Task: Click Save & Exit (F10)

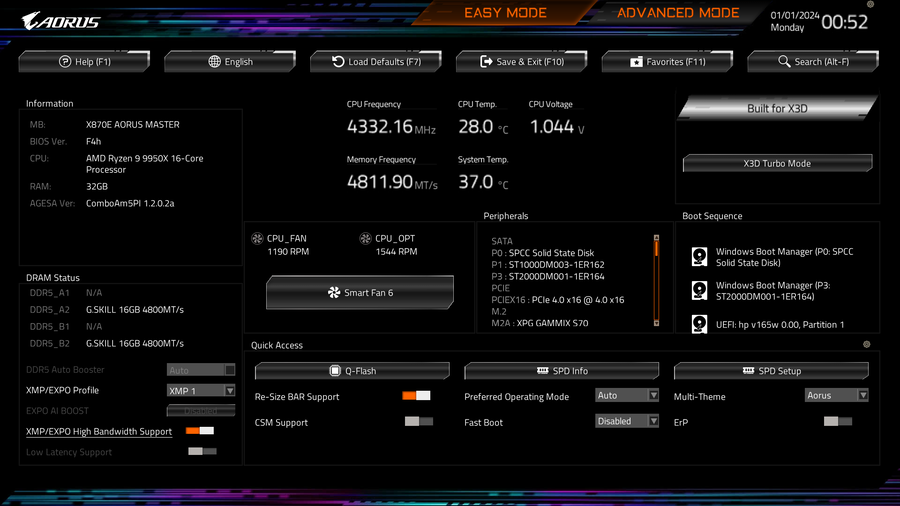Action: (x=522, y=61)
